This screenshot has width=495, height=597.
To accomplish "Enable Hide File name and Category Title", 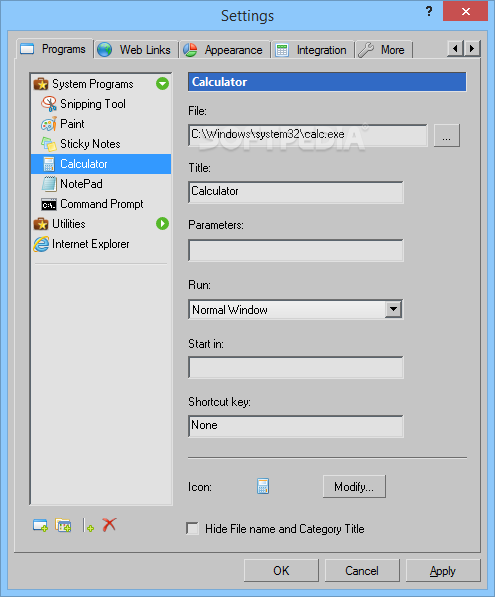I will click(192, 528).
